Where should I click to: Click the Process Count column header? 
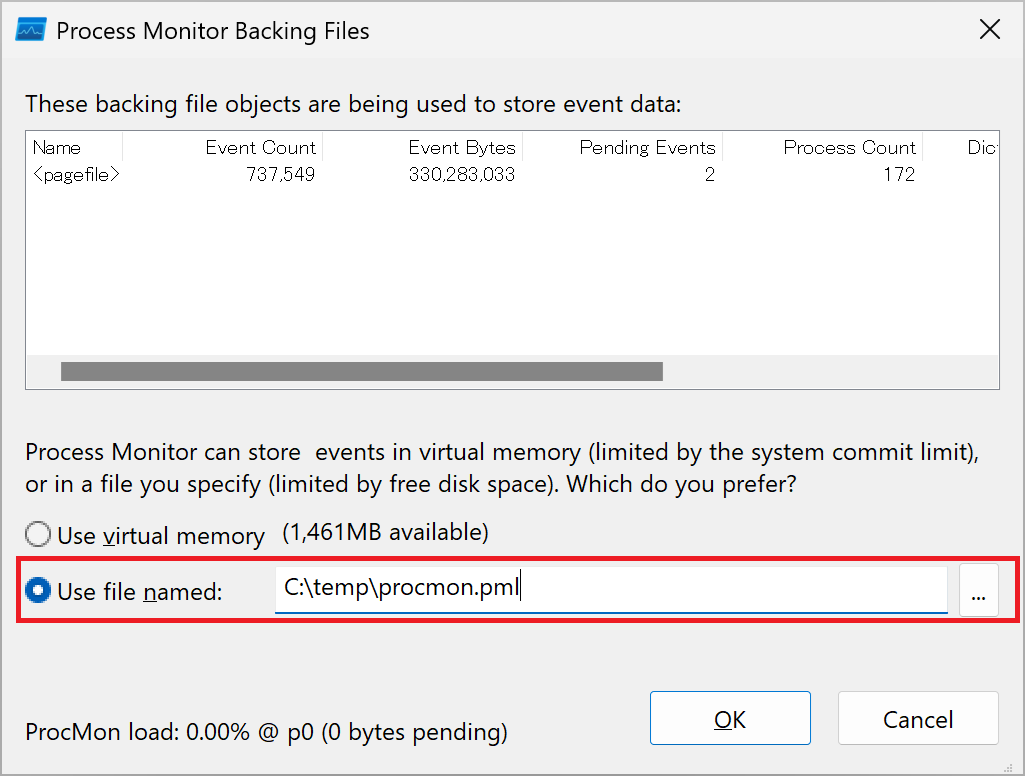[x=822, y=147]
